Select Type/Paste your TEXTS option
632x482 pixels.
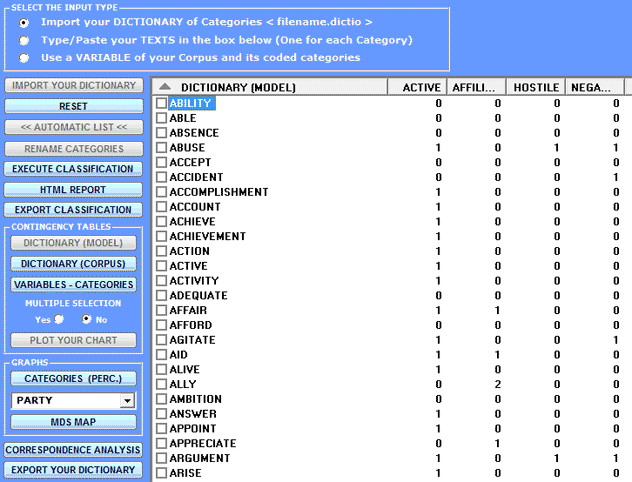(24, 40)
